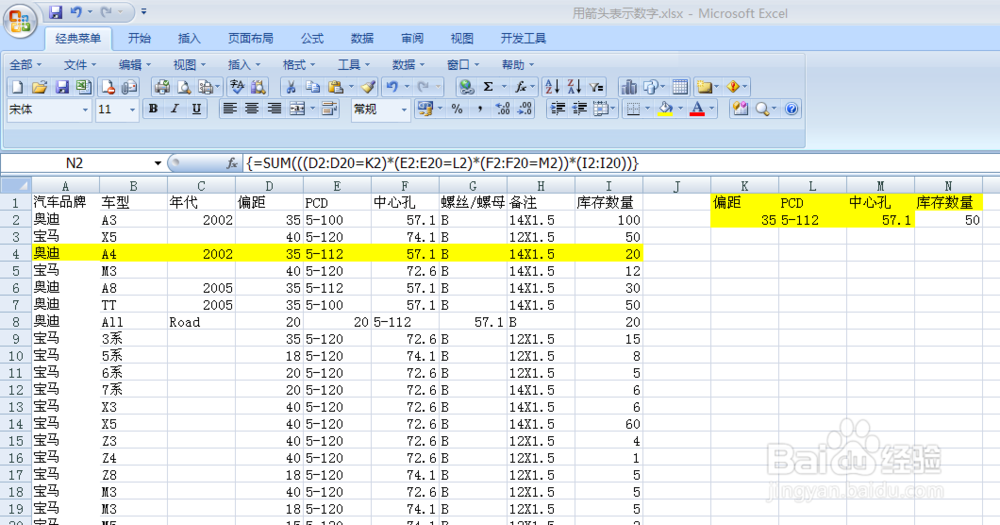Insert a column chart
This screenshot has height=525, width=1000.
tap(629, 87)
